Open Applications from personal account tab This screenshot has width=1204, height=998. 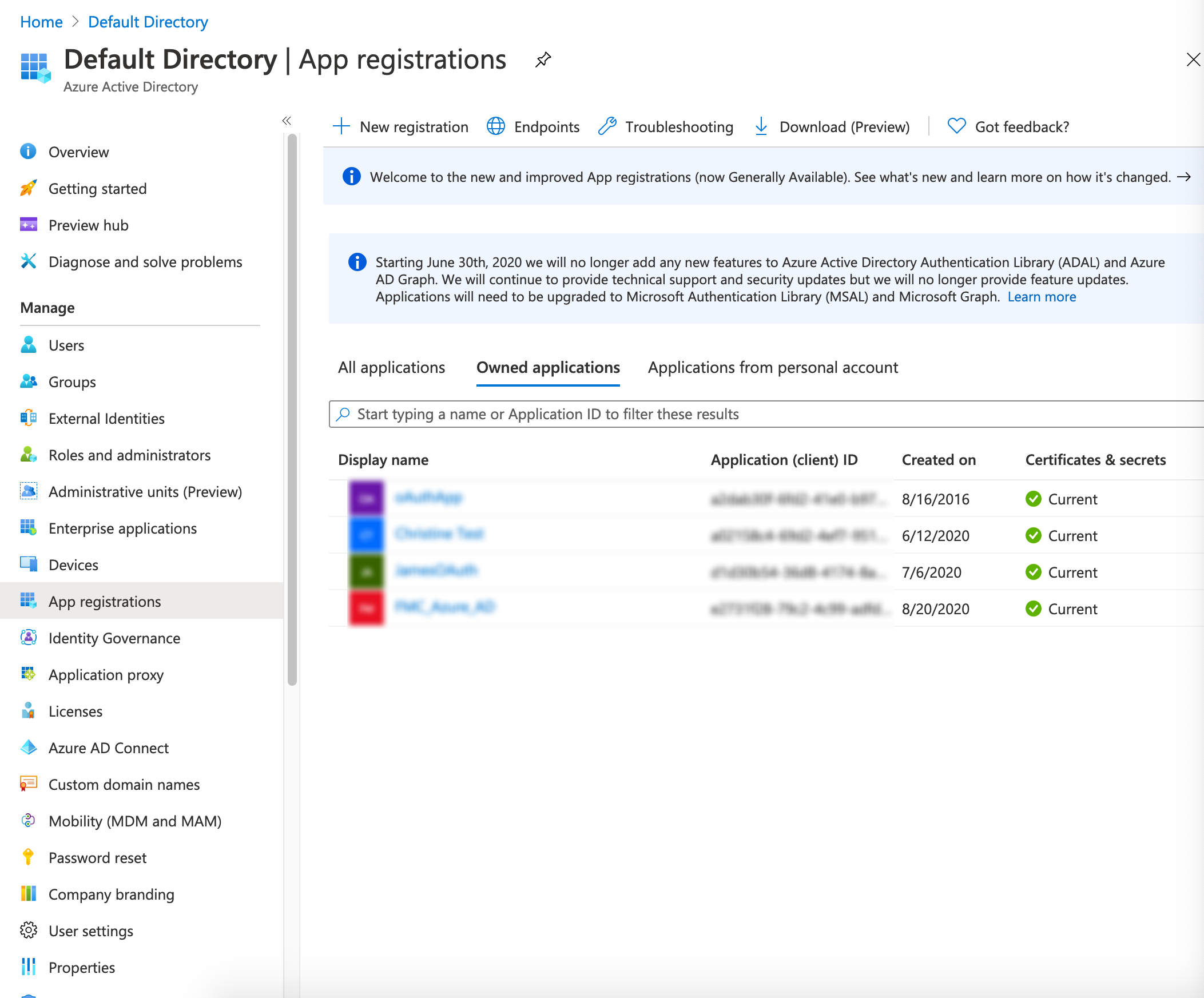pos(773,367)
